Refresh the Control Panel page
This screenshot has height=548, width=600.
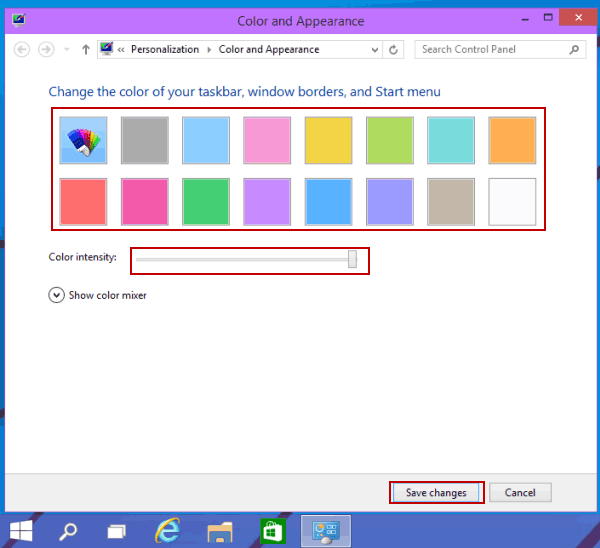393,50
